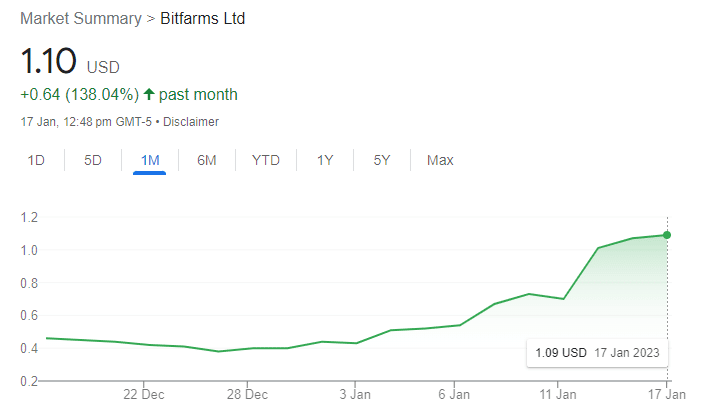Click the 11 Jan axis label

coord(558,395)
